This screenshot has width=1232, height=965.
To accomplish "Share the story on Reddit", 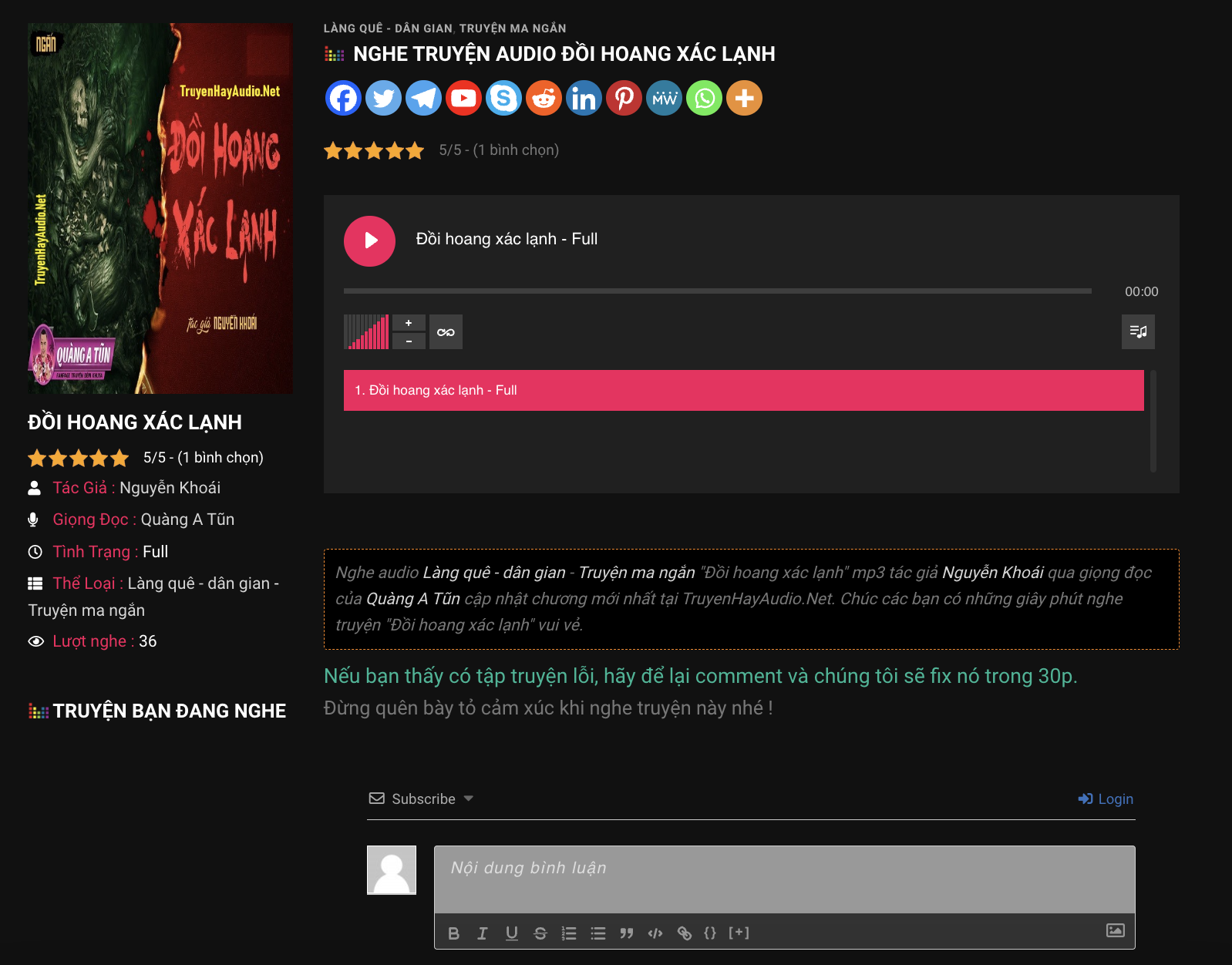I will (x=544, y=98).
